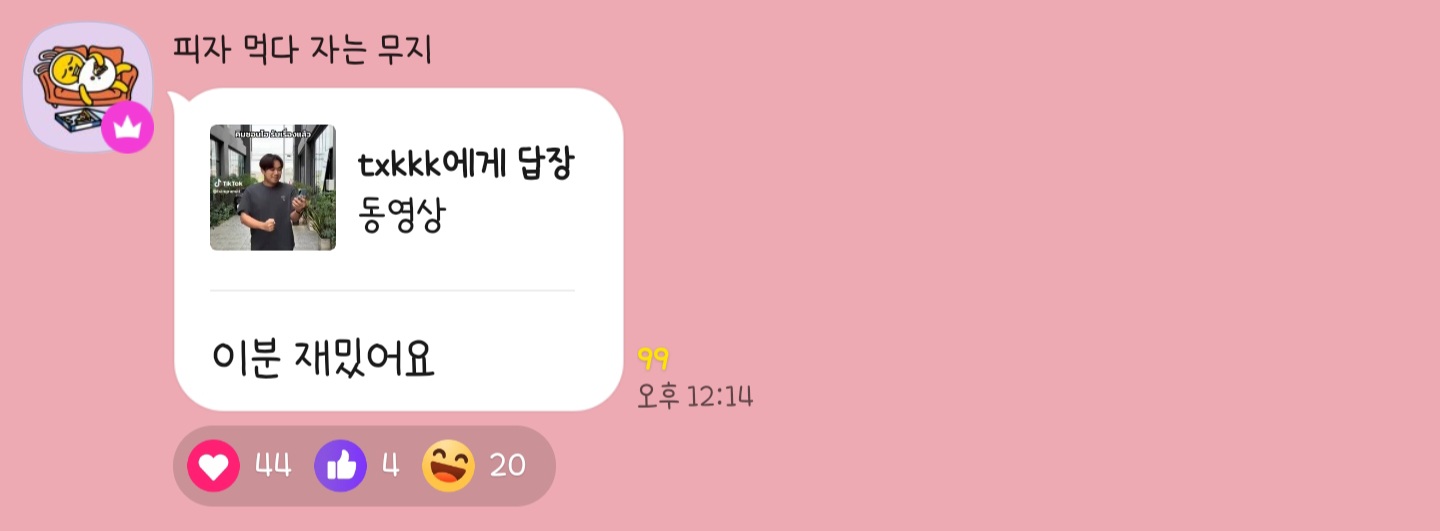
Task: Open the profile picture of 피자 먹다 자는 무지
Action: [87, 87]
